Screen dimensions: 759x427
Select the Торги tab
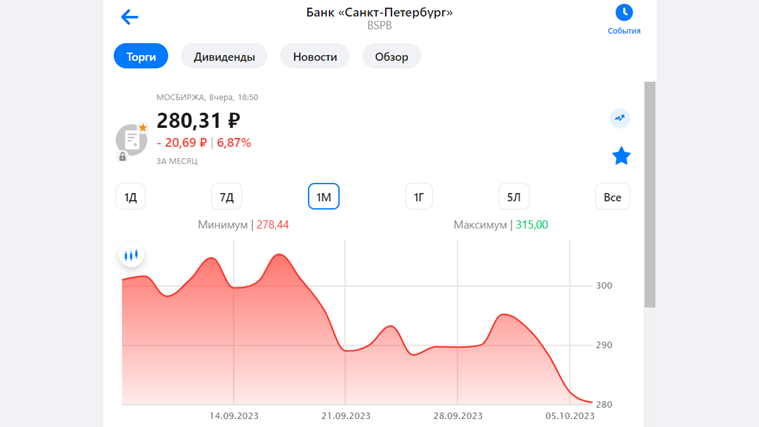tap(141, 57)
